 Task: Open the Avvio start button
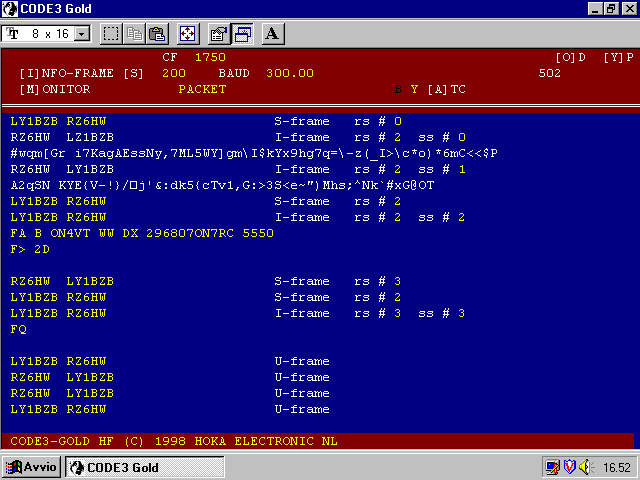33,467
